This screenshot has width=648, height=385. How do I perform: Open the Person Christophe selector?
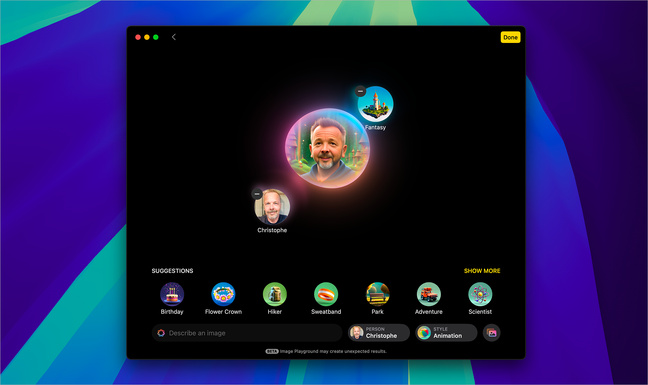(379, 333)
